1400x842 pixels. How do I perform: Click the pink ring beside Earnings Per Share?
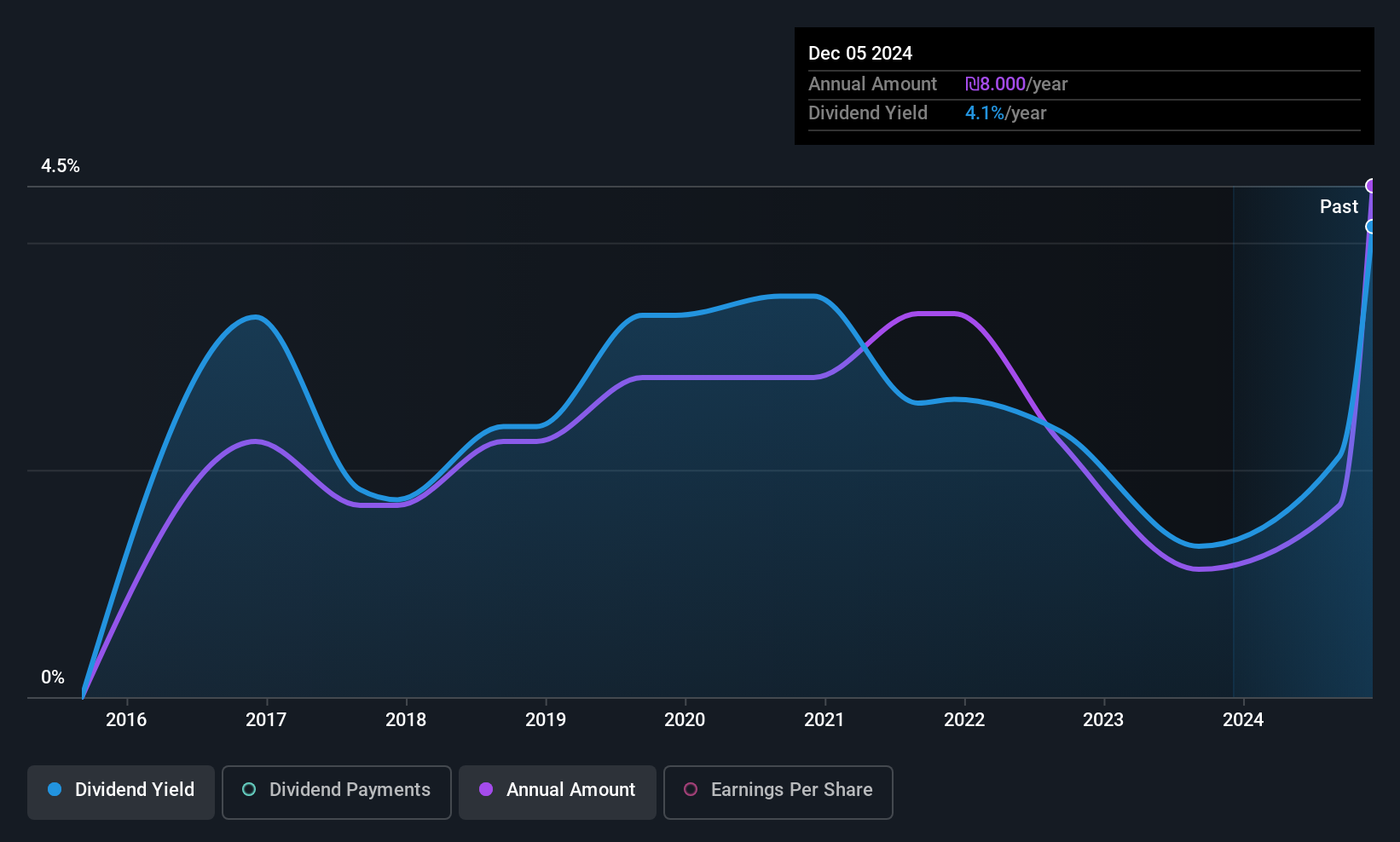[691, 790]
